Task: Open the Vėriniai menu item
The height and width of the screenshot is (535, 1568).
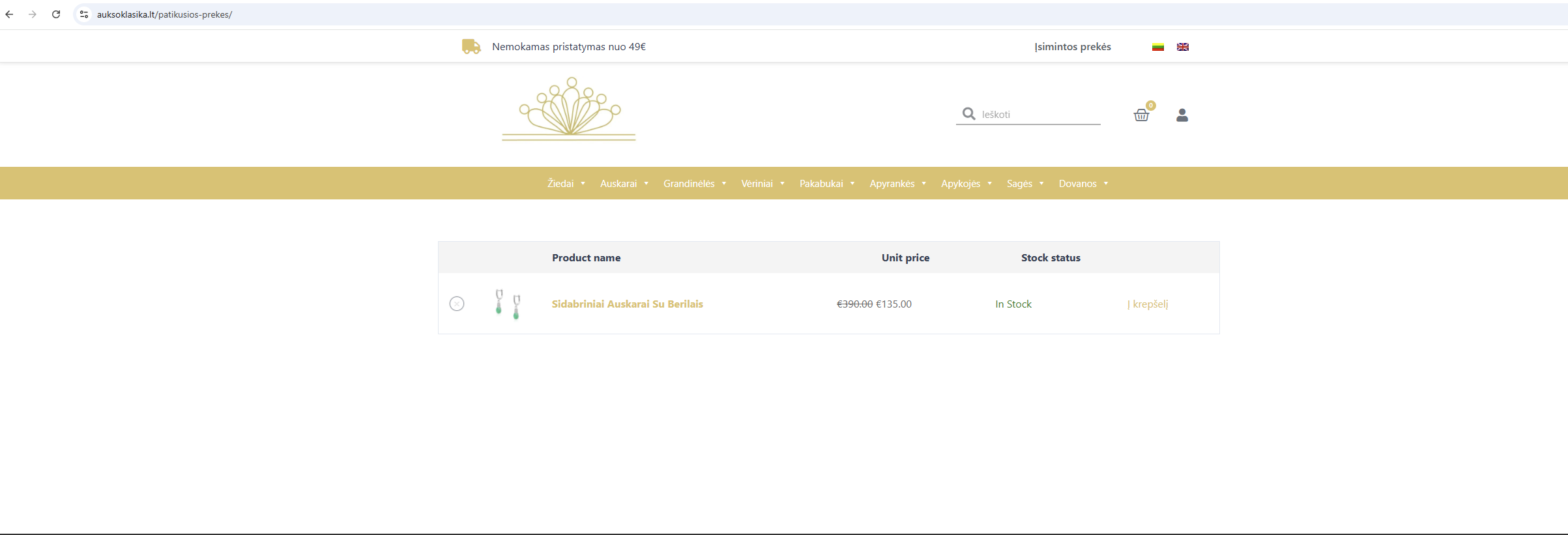Action: click(x=757, y=184)
